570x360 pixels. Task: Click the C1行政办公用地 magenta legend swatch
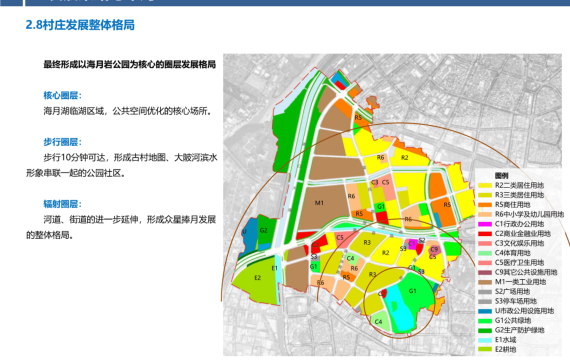(485, 224)
